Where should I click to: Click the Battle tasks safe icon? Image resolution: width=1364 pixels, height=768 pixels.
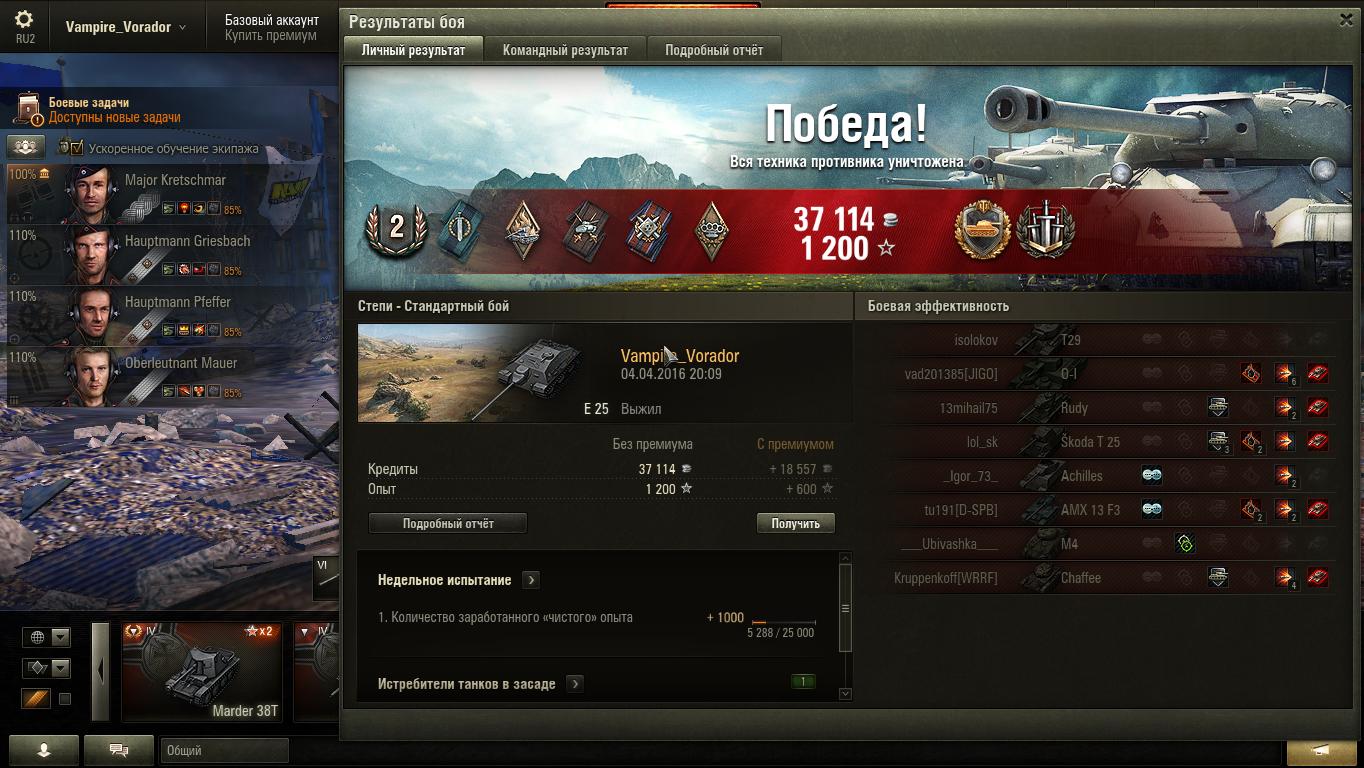point(30,109)
